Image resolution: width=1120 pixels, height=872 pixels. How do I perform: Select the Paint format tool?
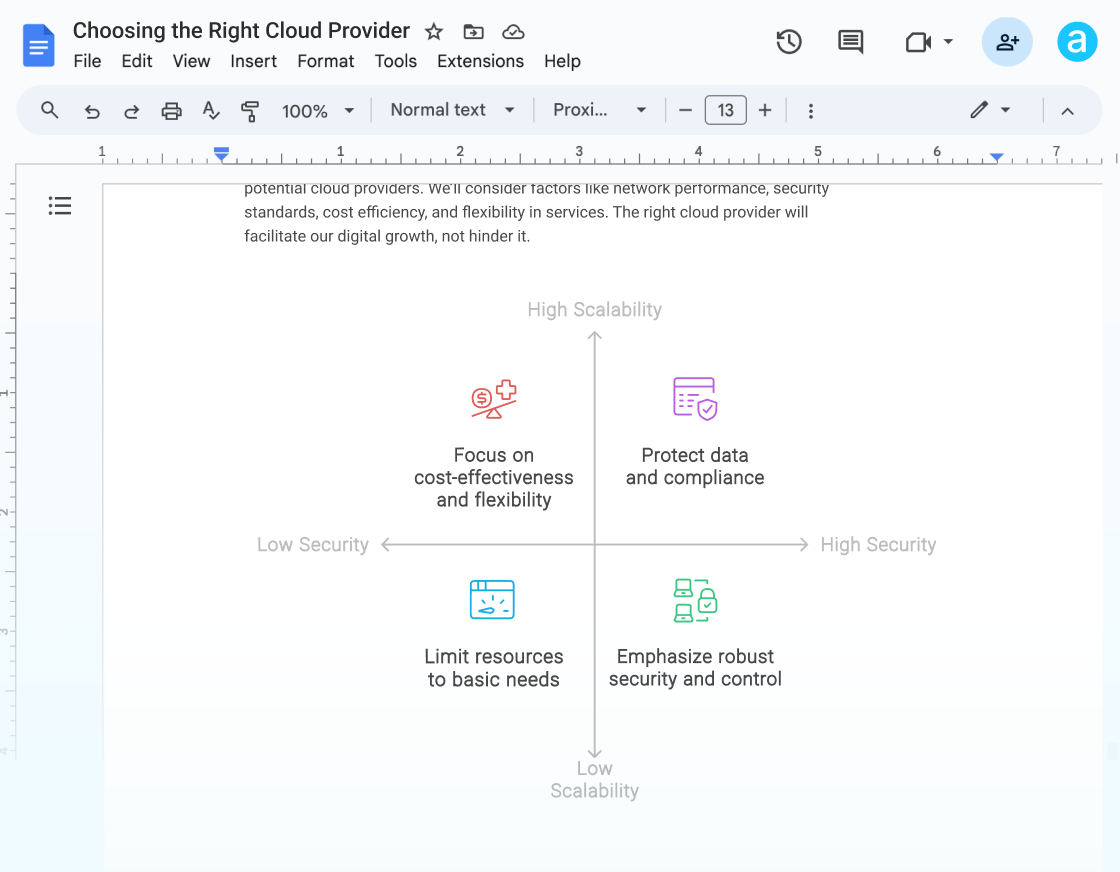251,110
